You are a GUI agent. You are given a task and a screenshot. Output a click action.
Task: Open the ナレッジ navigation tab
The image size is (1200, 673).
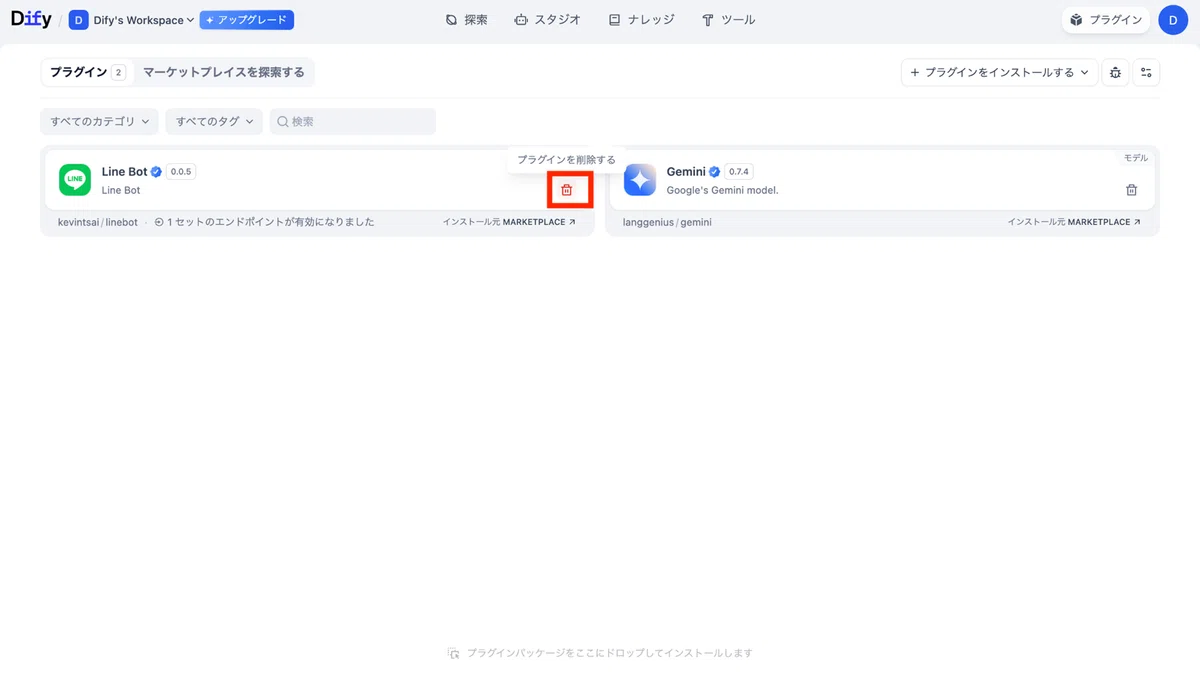641,20
